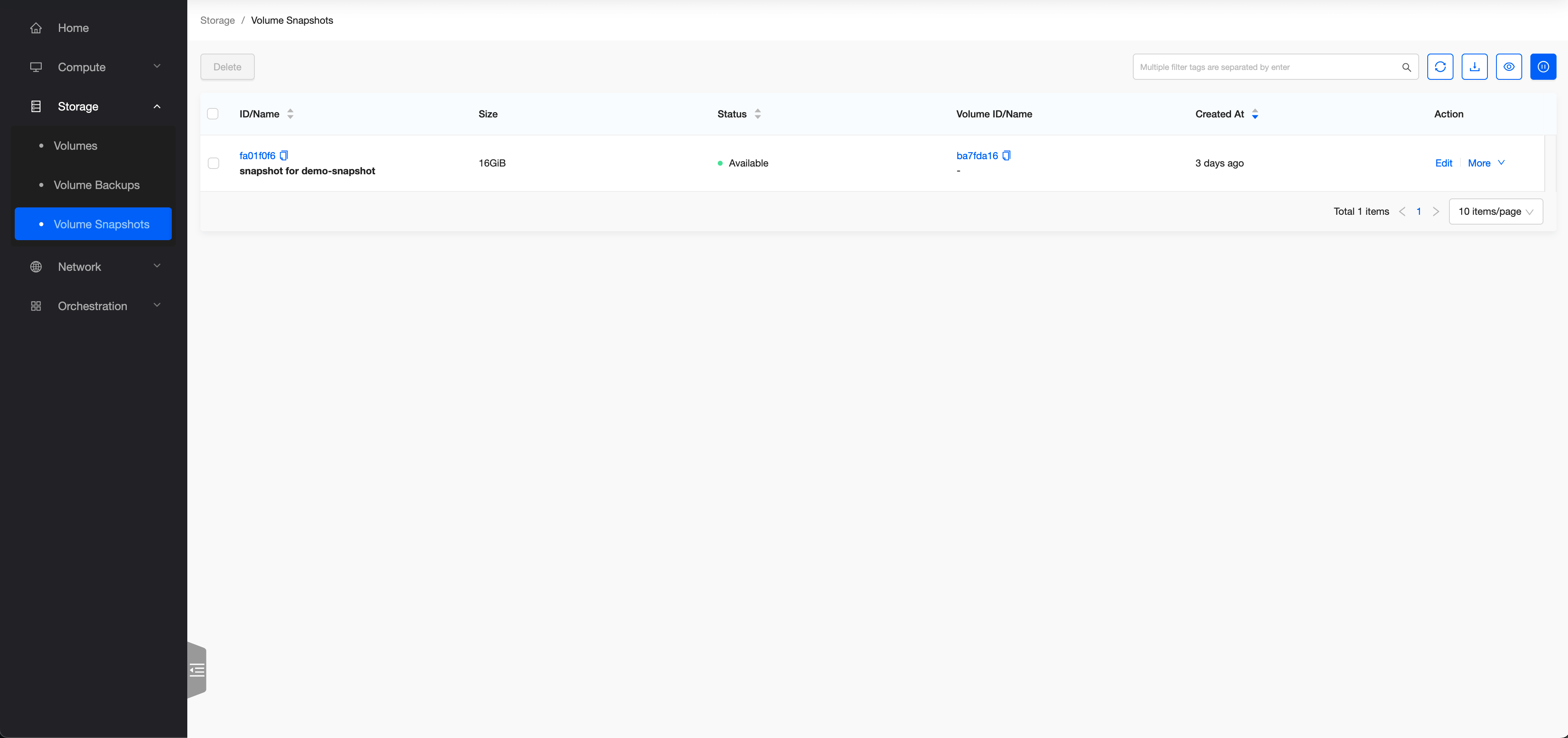This screenshot has width=1568, height=738.
Task: Click the Edit link for the snapshot
Action: [x=1443, y=162]
